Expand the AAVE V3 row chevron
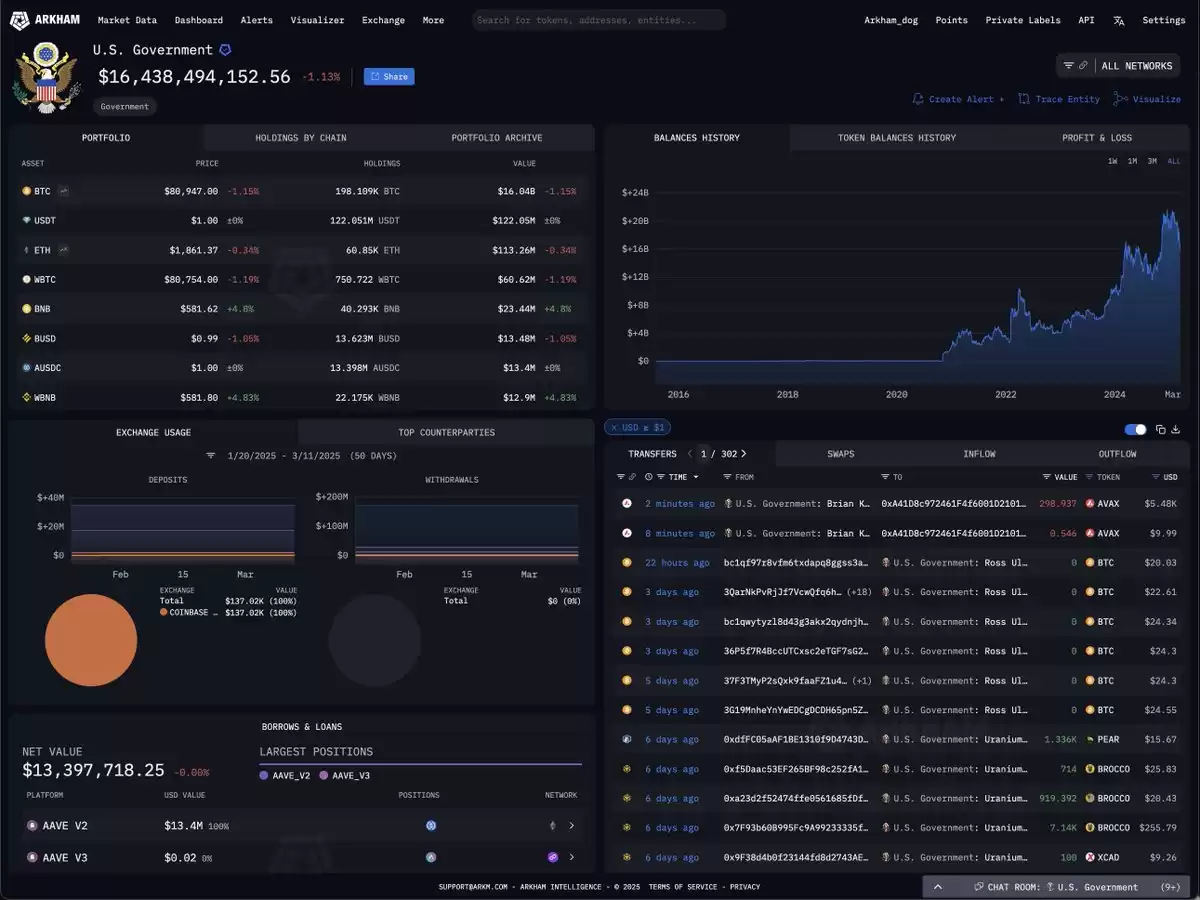This screenshot has height=900, width=1200. coord(572,857)
